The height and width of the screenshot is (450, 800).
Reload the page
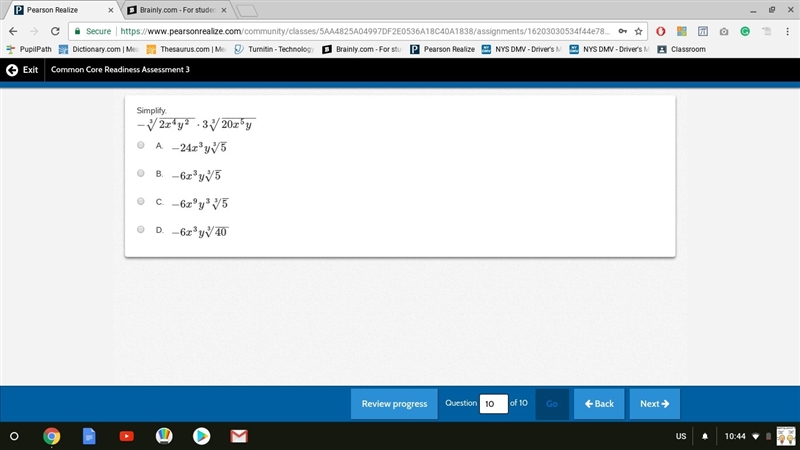55,31
